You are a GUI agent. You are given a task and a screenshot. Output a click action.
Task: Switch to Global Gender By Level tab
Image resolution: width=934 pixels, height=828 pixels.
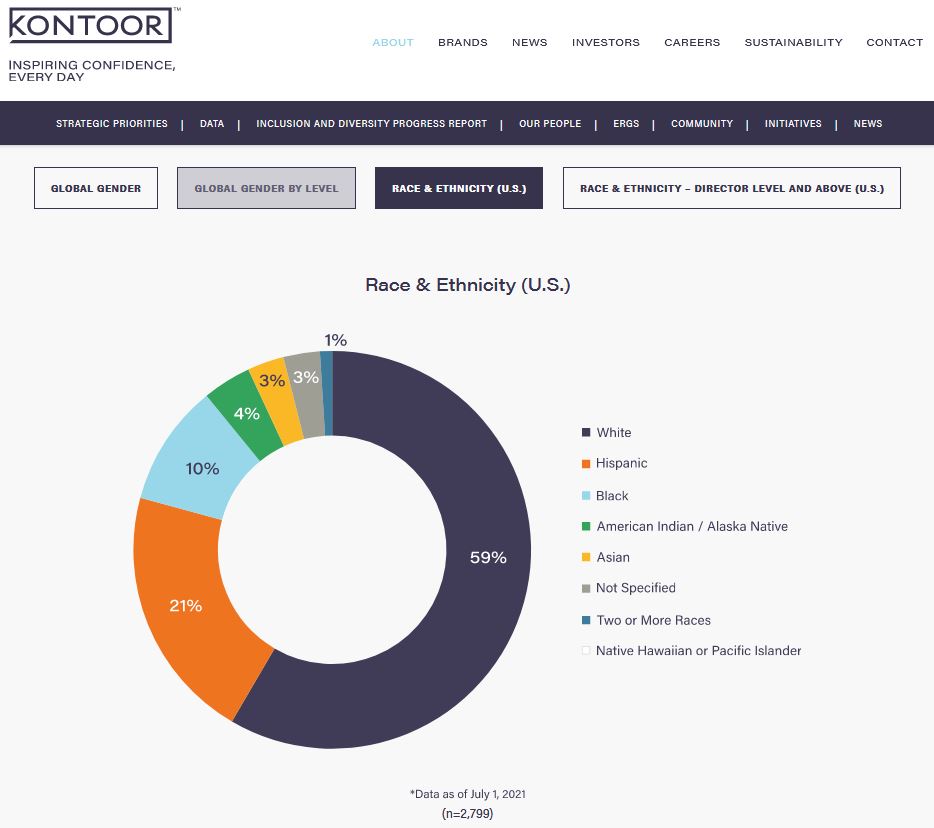point(266,188)
